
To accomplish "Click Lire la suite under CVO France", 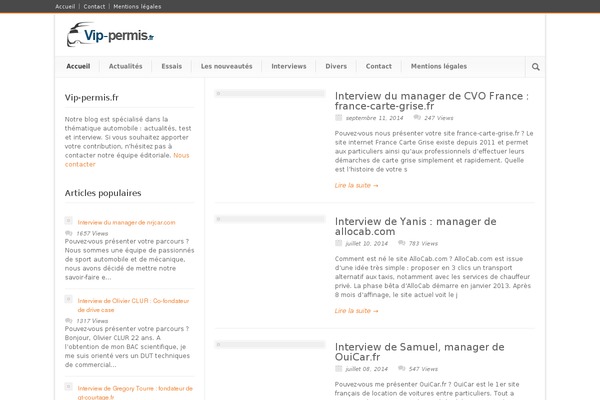I will click(356, 185).
